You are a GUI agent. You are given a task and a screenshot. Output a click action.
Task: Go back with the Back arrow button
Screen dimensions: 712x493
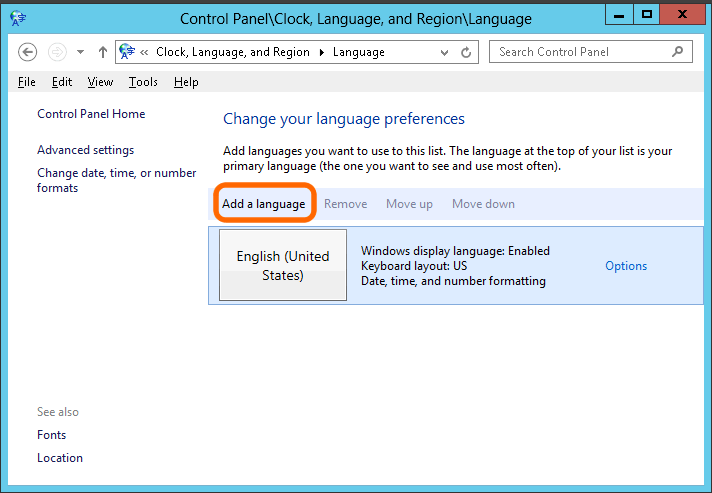27,52
